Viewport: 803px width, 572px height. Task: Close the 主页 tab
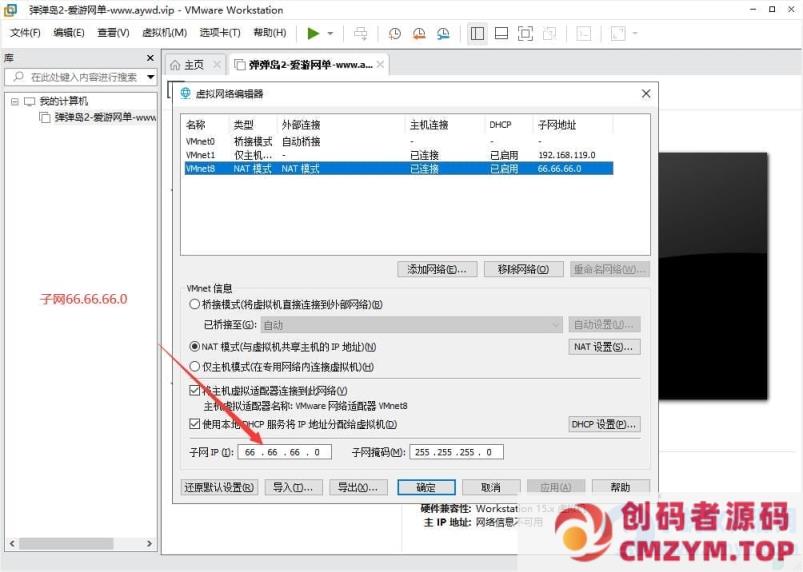coord(217,65)
